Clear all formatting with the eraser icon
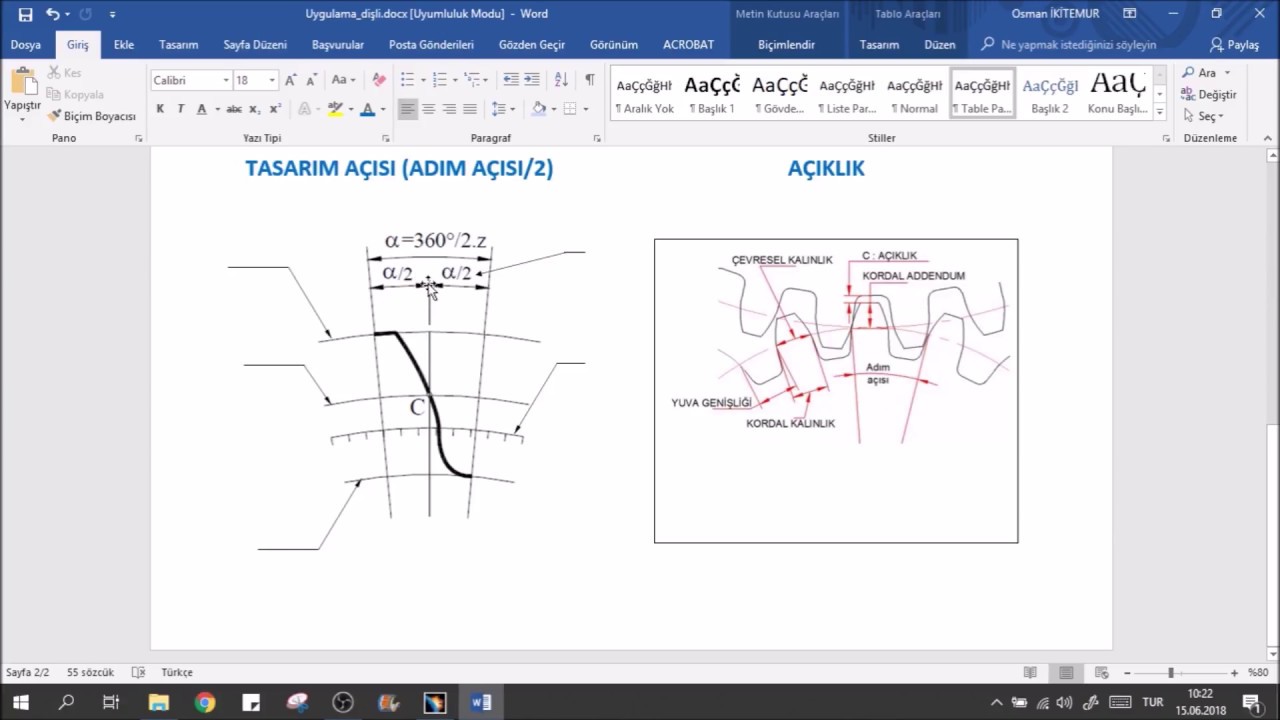Screen dimensions: 1280x720 [379, 80]
